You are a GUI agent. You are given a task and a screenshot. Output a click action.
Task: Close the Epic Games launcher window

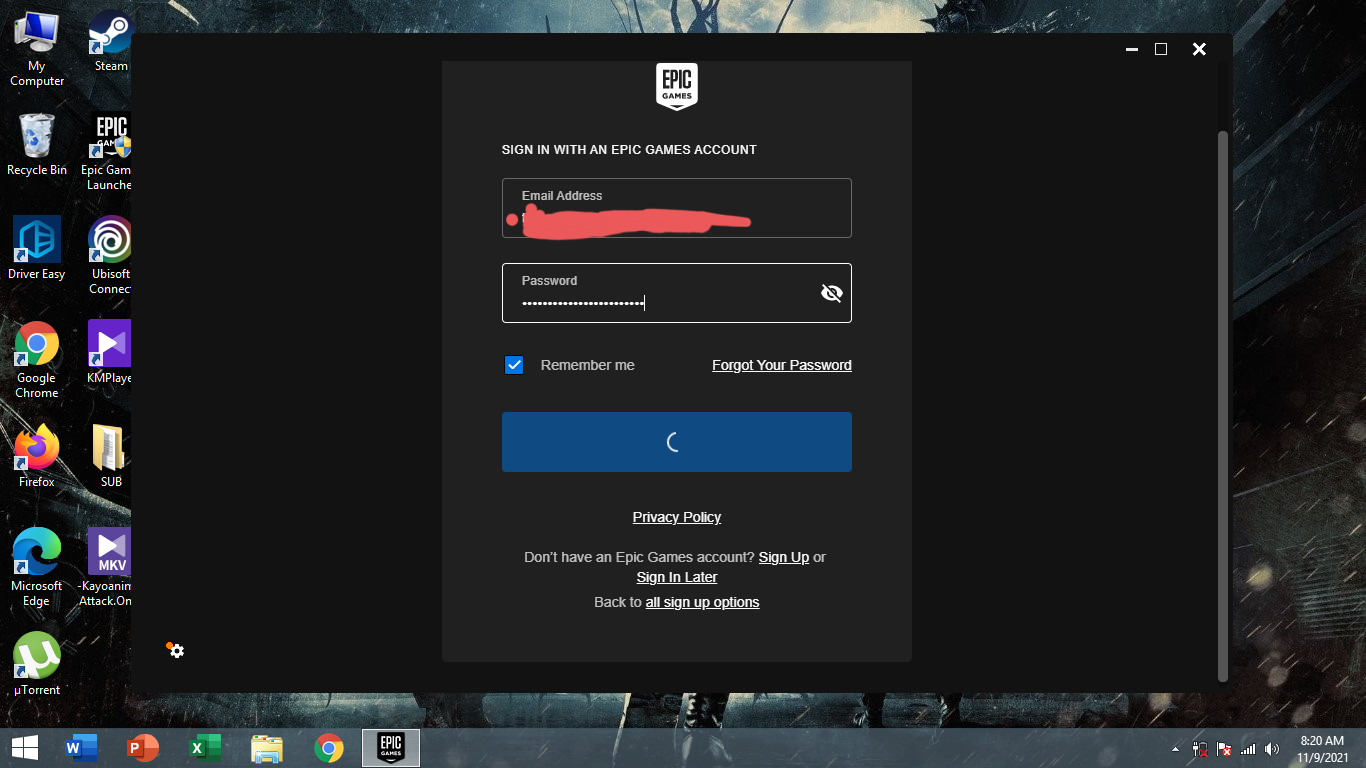[1199, 49]
